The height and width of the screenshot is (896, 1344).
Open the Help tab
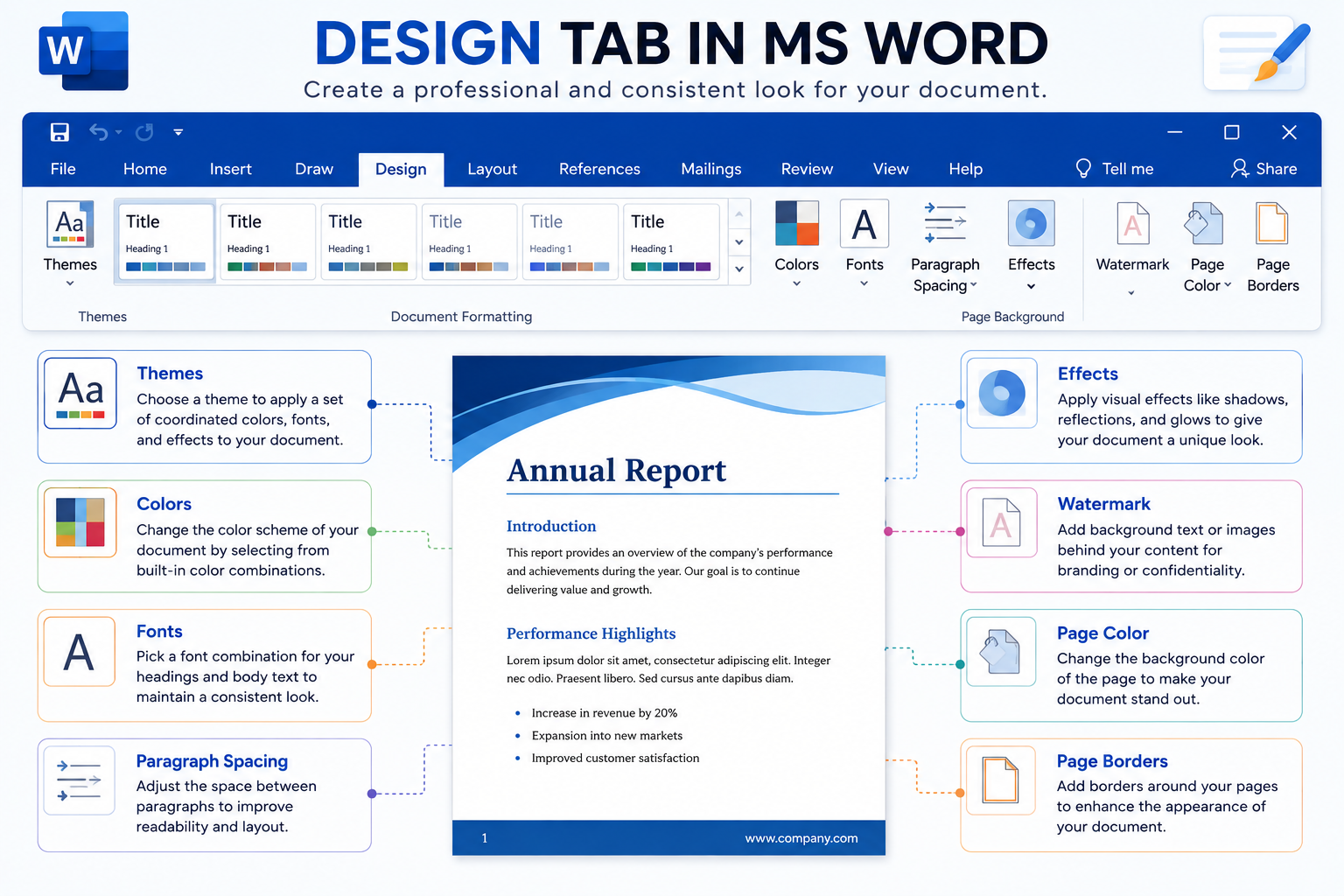pos(966,169)
